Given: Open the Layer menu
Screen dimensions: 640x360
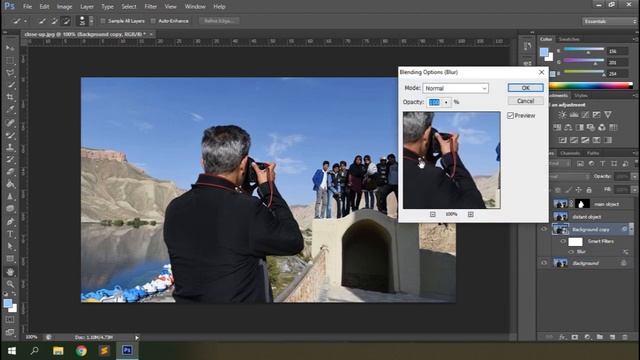Looking at the screenshot, I should pyautogui.click(x=87, y=7).
